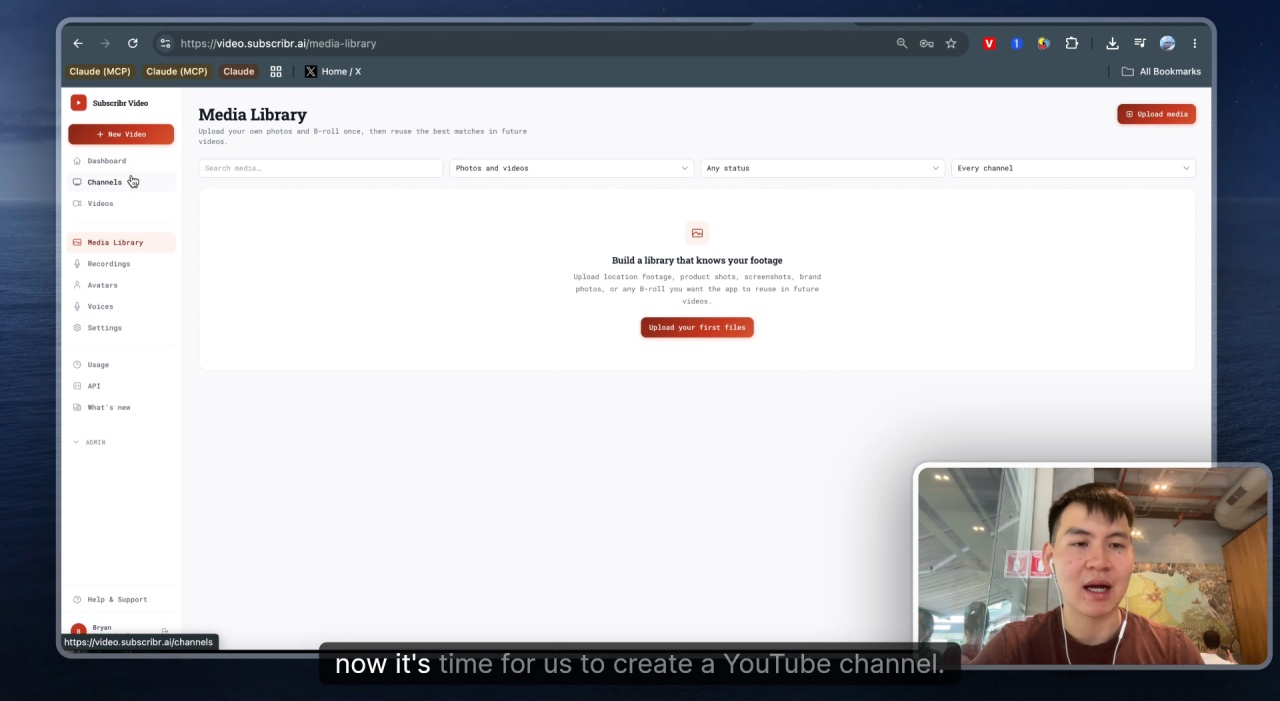The height and width of the screenshot is (701, 1280).
Task: Click 'Build a library that knows your footage' text
Action: [x=697, y=260]
